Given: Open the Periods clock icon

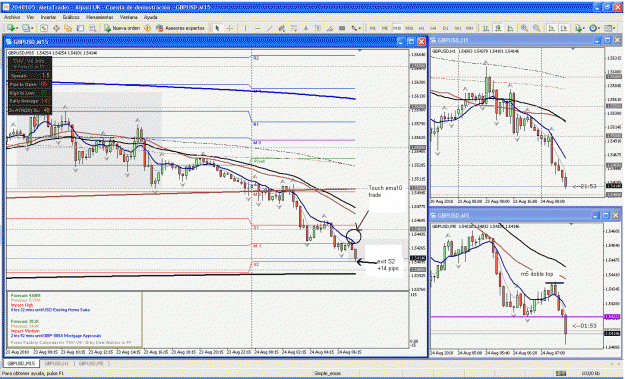Looking at the screenshot, I should pyautogui.click(x=593, y=28).
